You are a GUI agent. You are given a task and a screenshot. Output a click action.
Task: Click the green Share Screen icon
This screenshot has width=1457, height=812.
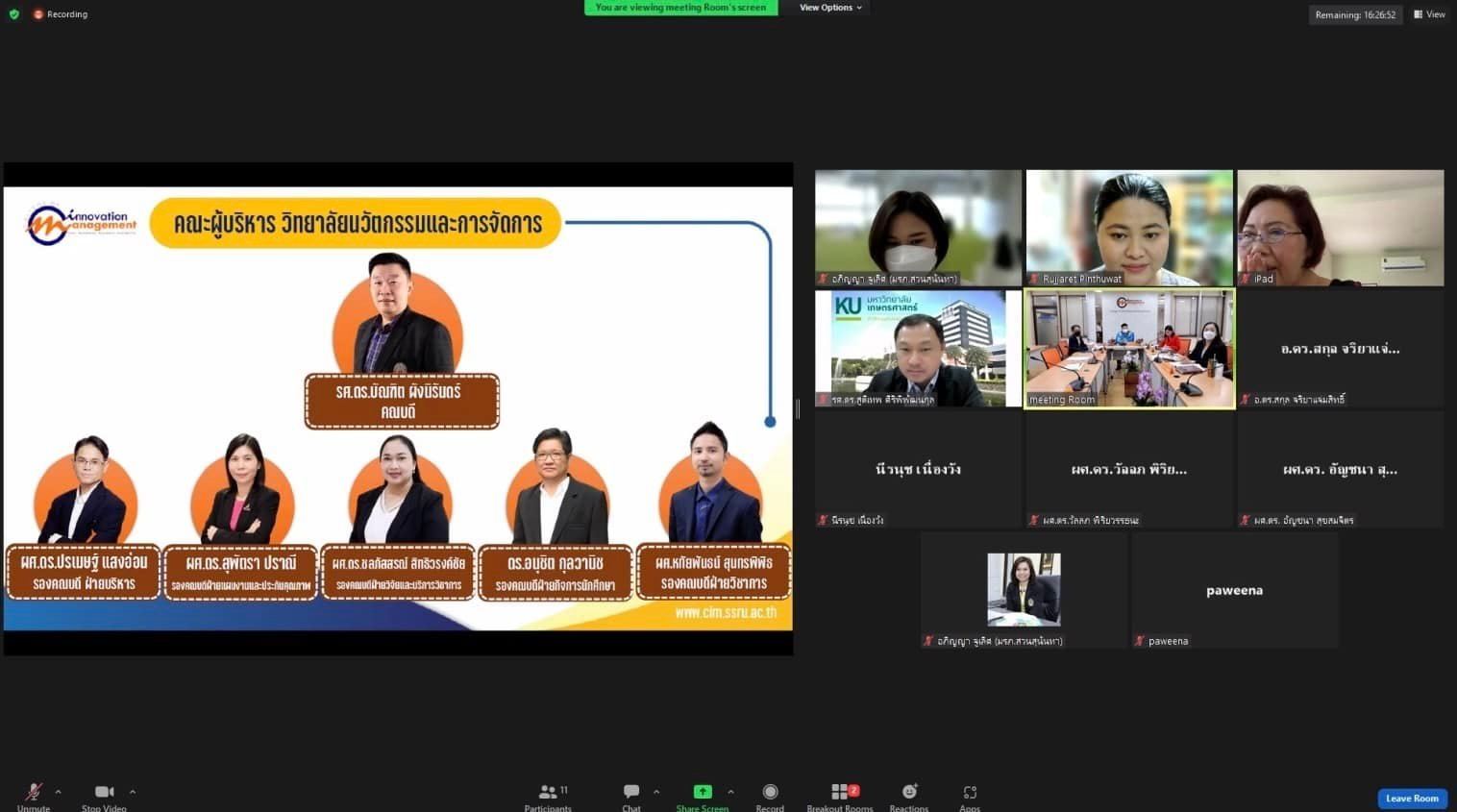click(x=703, y=792)
